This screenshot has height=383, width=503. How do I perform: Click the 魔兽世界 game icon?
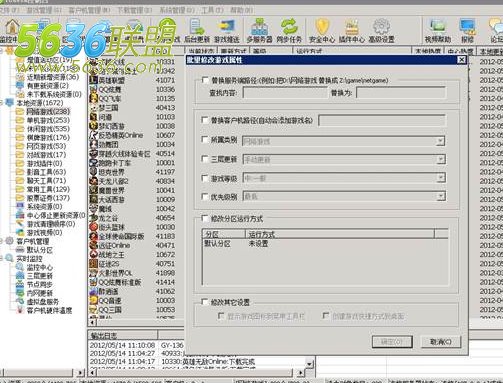[93, 190]
